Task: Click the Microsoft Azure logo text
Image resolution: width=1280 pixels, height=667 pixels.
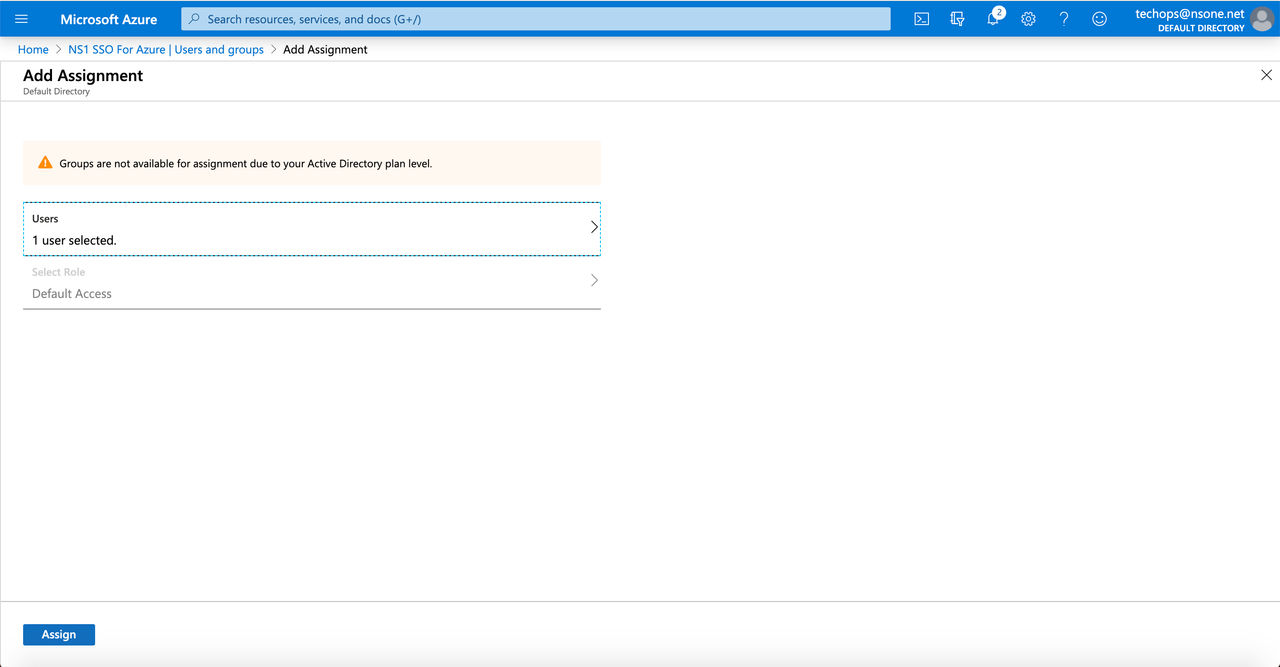Action: coord(109,19)
